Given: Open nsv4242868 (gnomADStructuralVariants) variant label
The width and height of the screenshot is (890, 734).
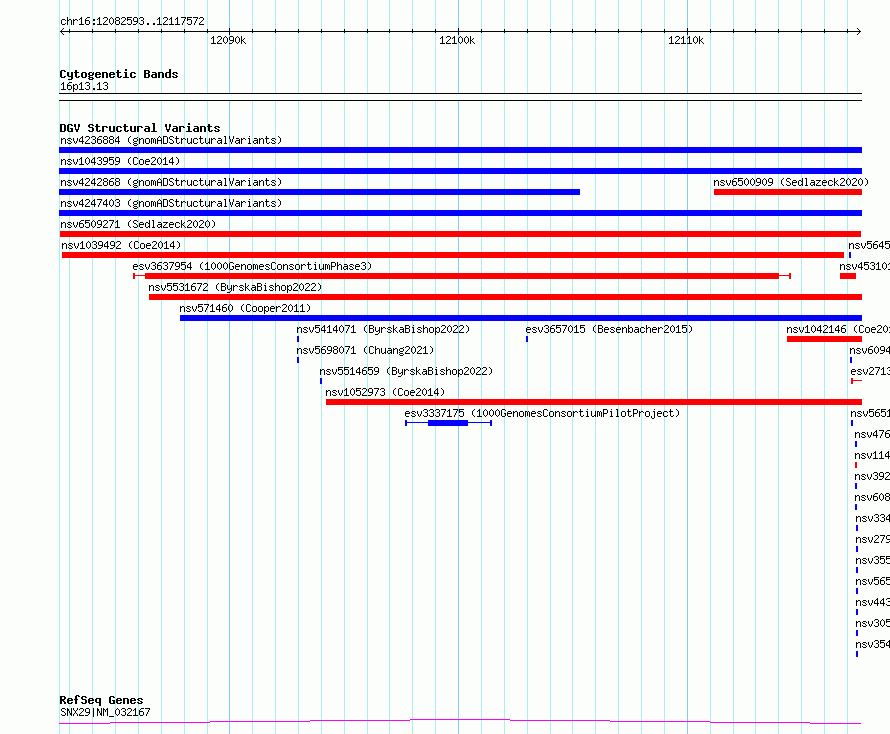Looking at the screenshot, I should click(x=171, y=182).
